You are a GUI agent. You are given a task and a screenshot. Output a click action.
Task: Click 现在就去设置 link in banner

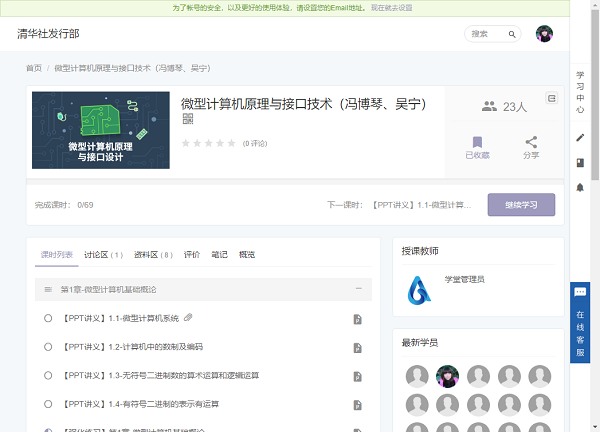click(x=391, y=8)
